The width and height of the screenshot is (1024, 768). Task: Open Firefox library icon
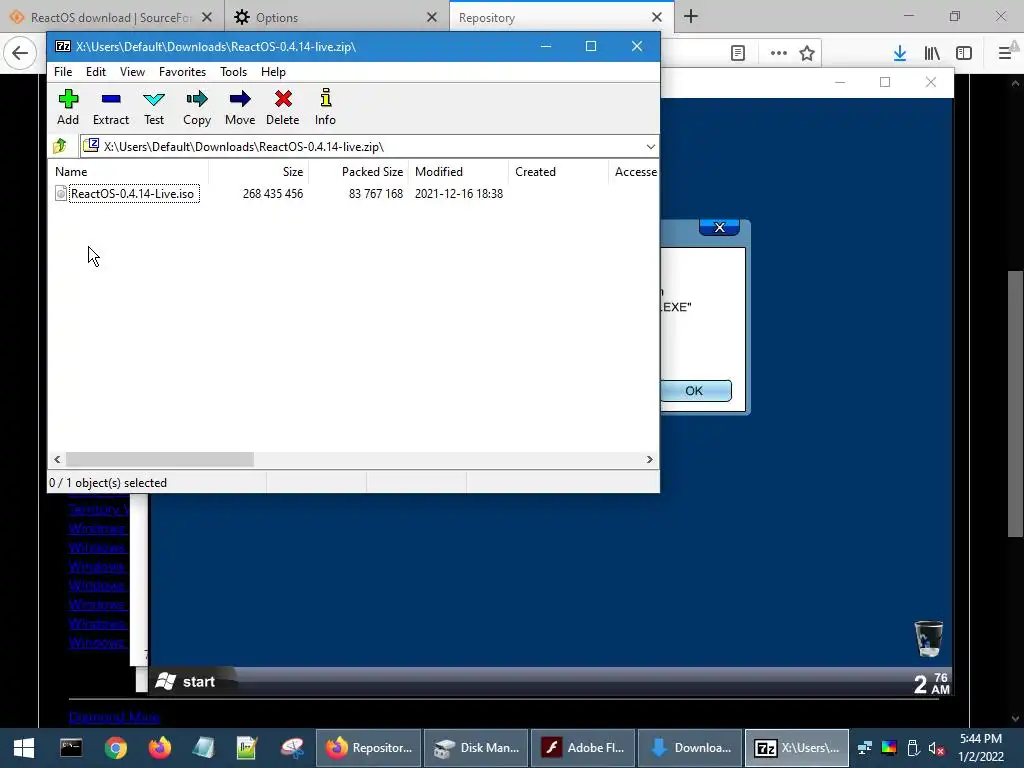click(932, 53)
